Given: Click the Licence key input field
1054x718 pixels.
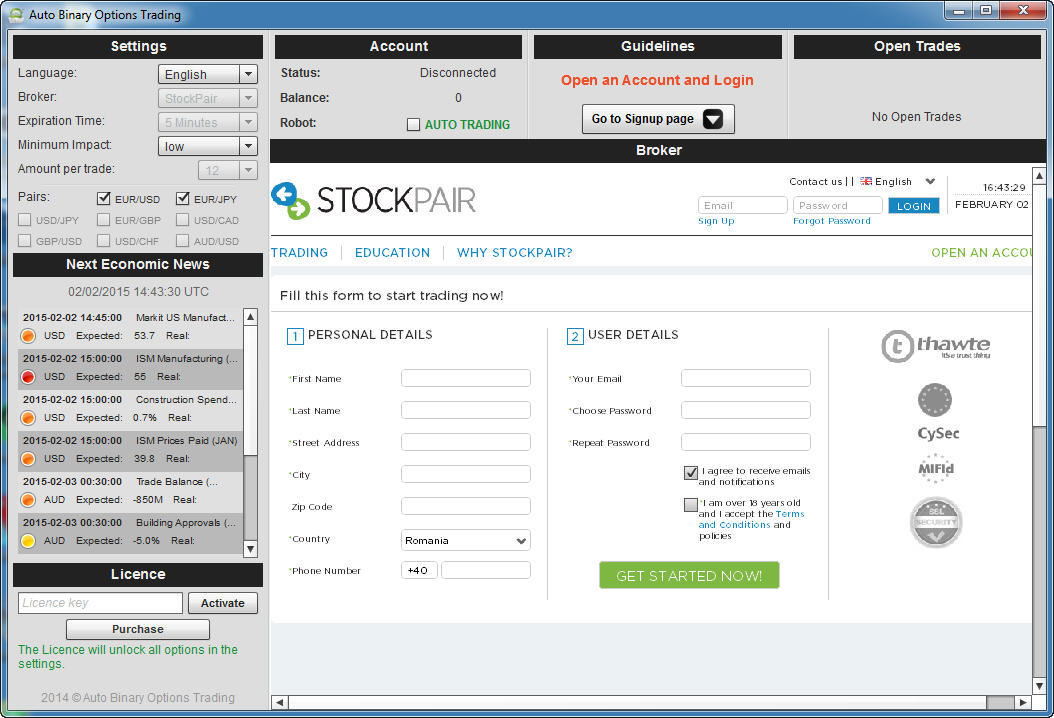Looking at the screenshot, I should (x=100, y=603).
